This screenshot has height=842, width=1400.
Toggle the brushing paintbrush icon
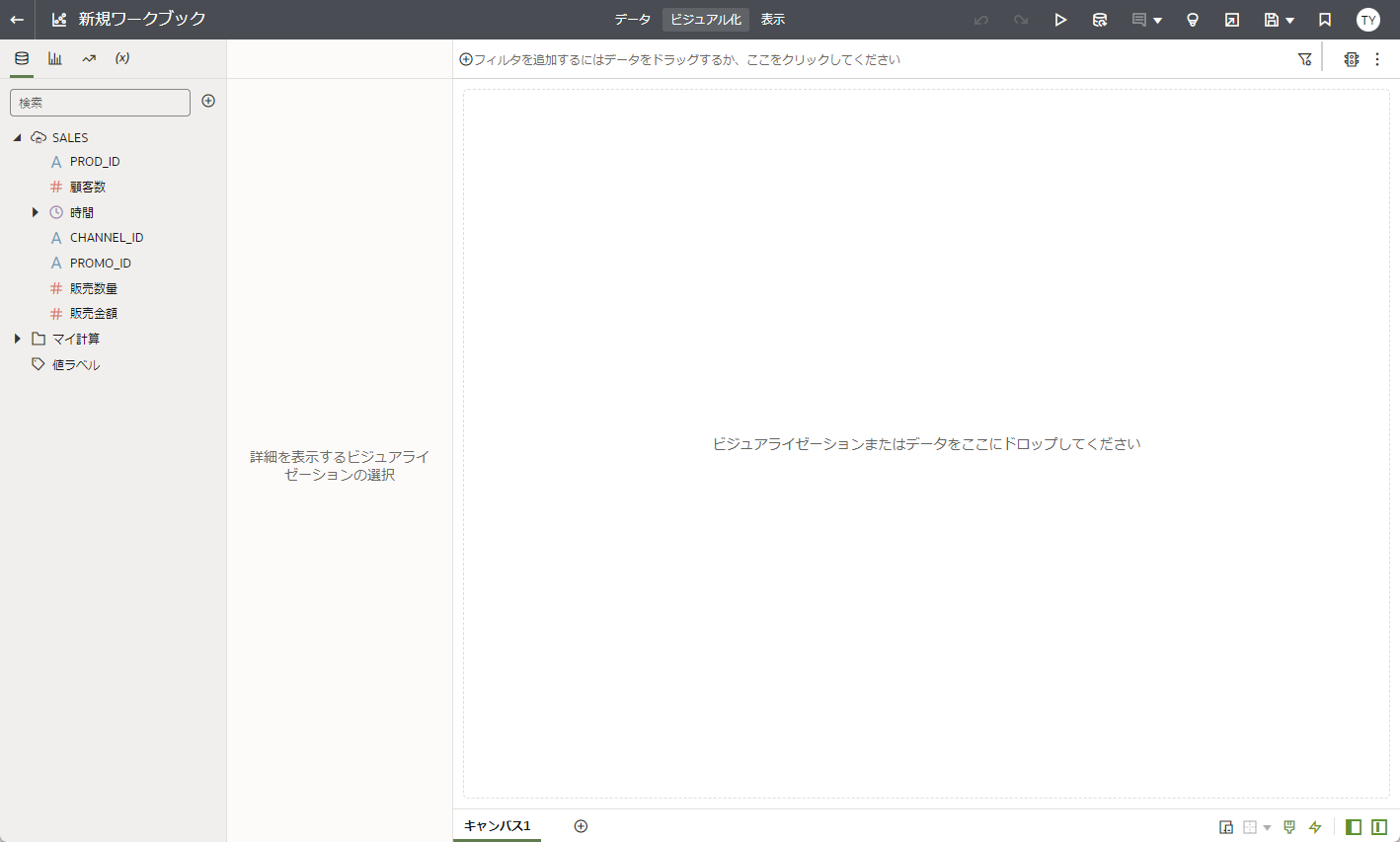(1289, 827)
